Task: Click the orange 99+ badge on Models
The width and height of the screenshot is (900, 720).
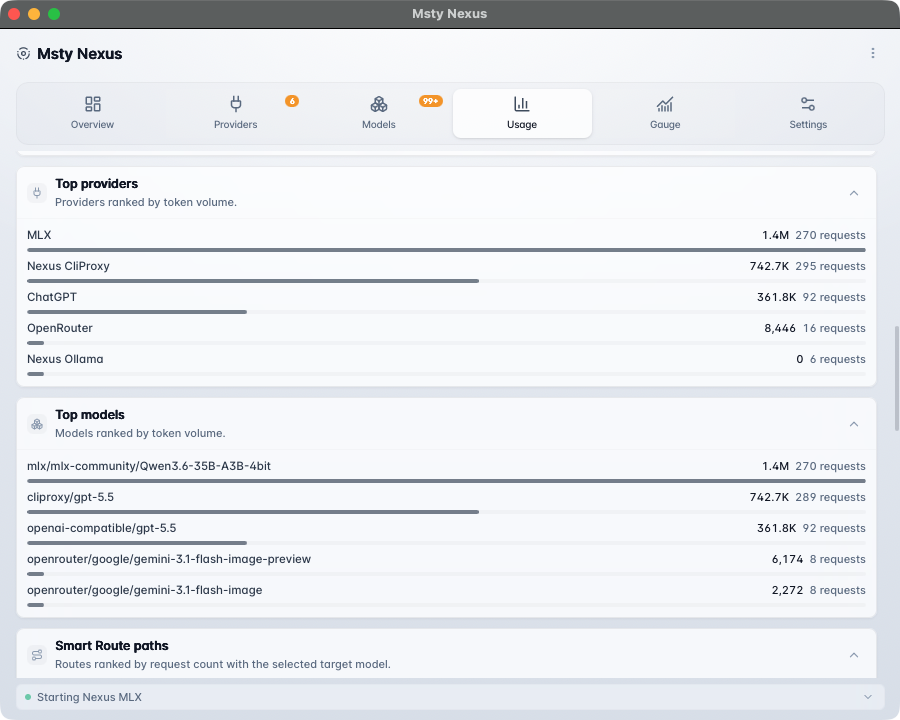Action: click(430, 101)
